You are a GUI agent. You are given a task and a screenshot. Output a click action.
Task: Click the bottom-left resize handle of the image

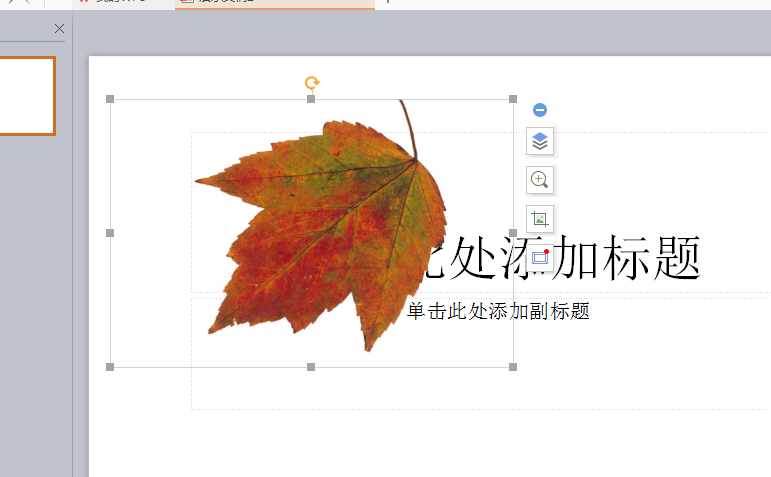click(x=110, y=367)
